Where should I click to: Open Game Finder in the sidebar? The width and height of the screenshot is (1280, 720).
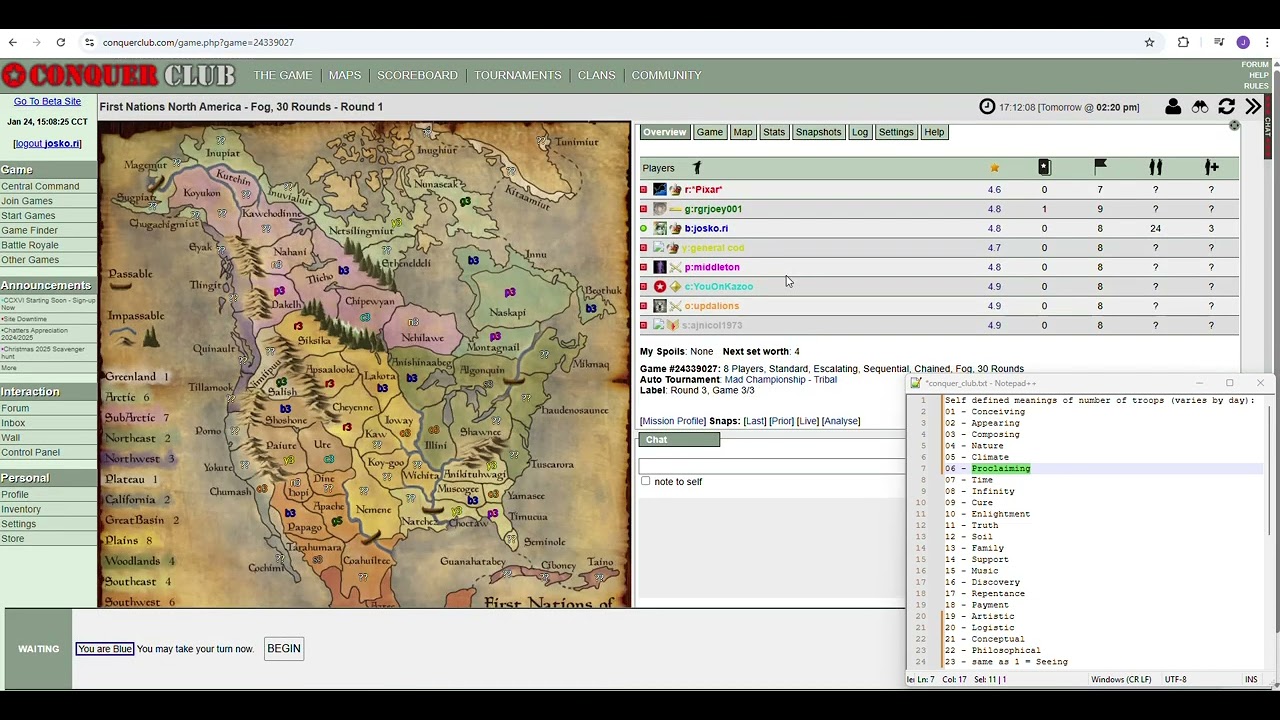click(29, 230)
